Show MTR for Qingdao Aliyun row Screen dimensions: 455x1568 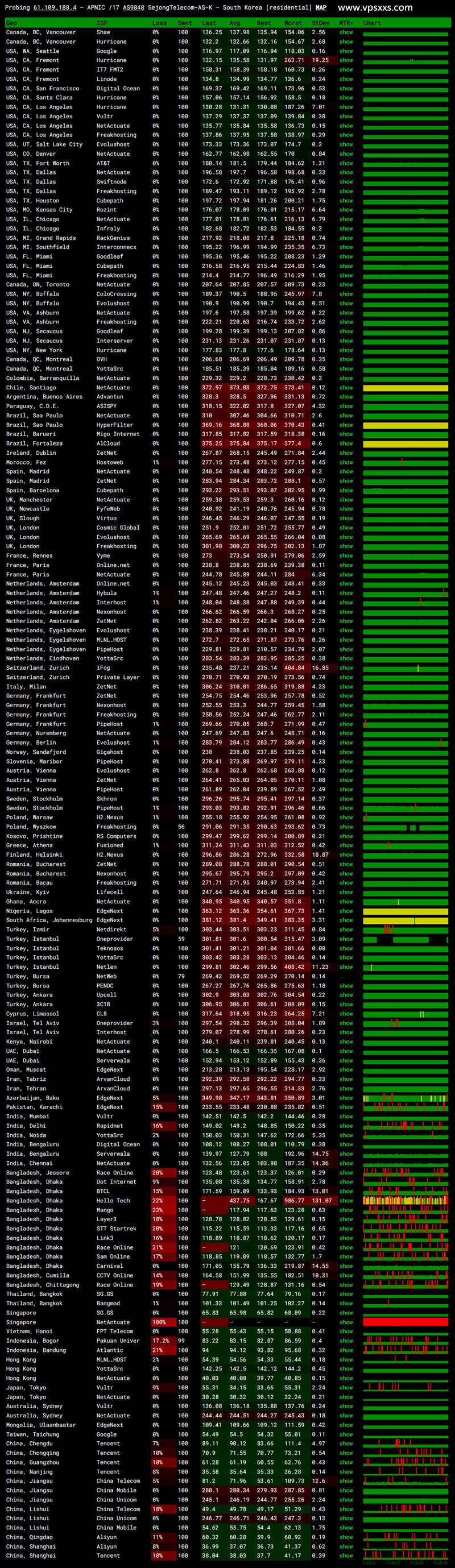[346, 1537]
